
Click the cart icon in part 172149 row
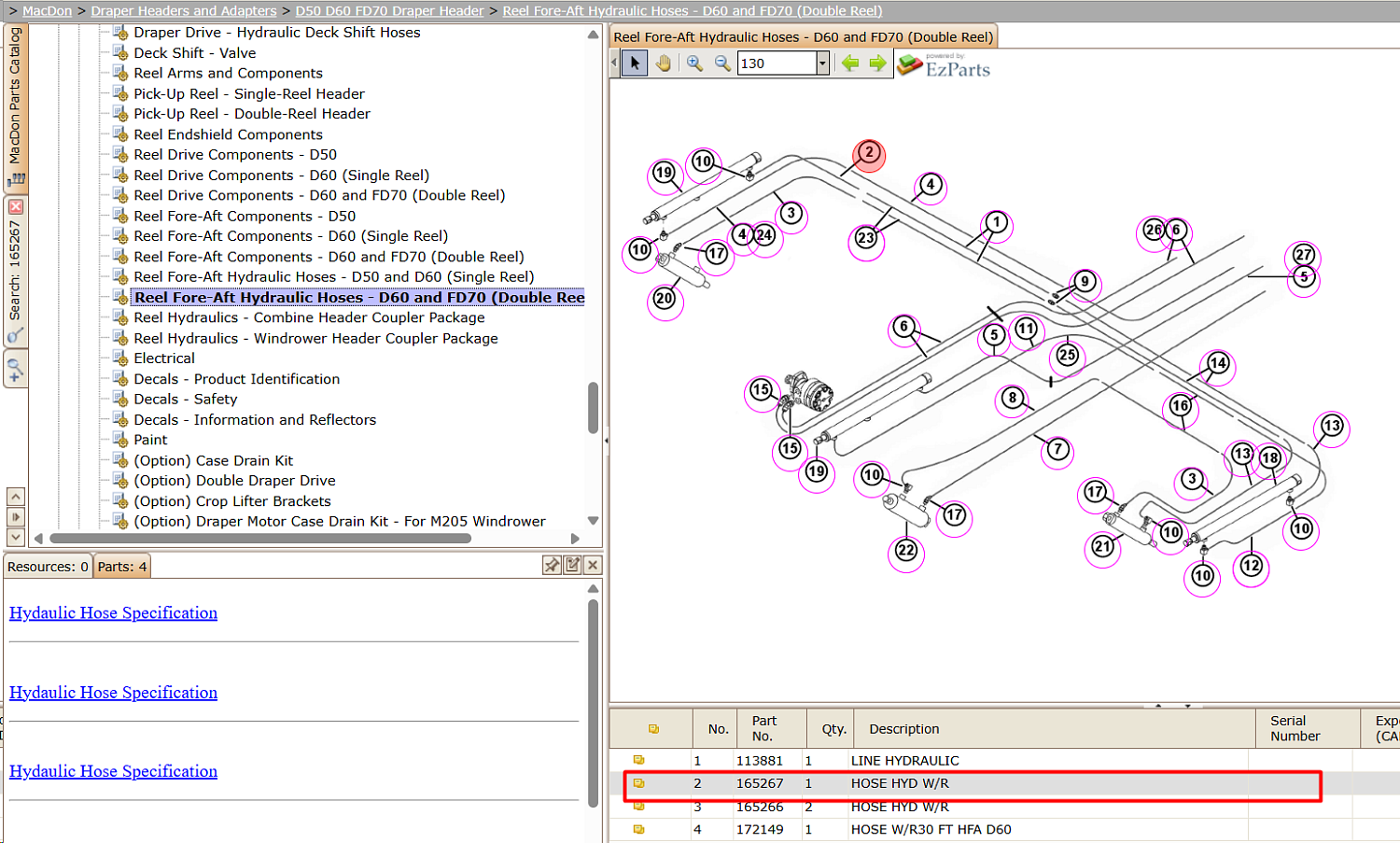click(638, 829)
